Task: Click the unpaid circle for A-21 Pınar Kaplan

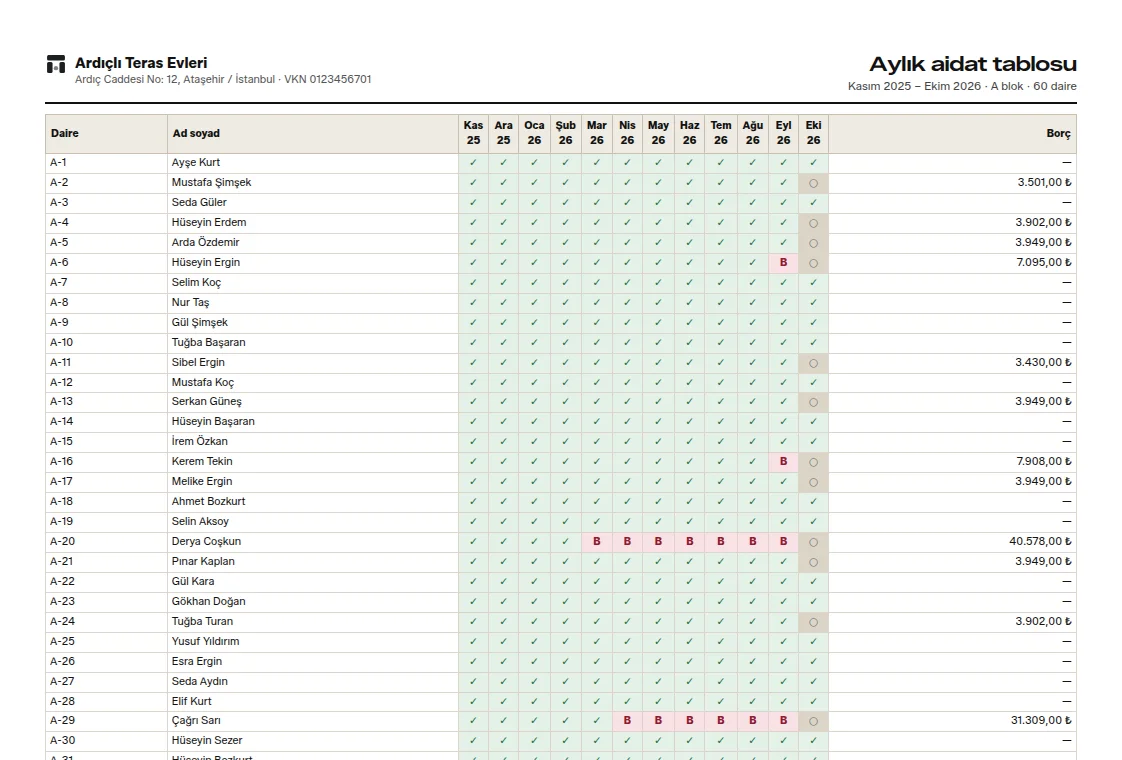Action: point(814,562)
